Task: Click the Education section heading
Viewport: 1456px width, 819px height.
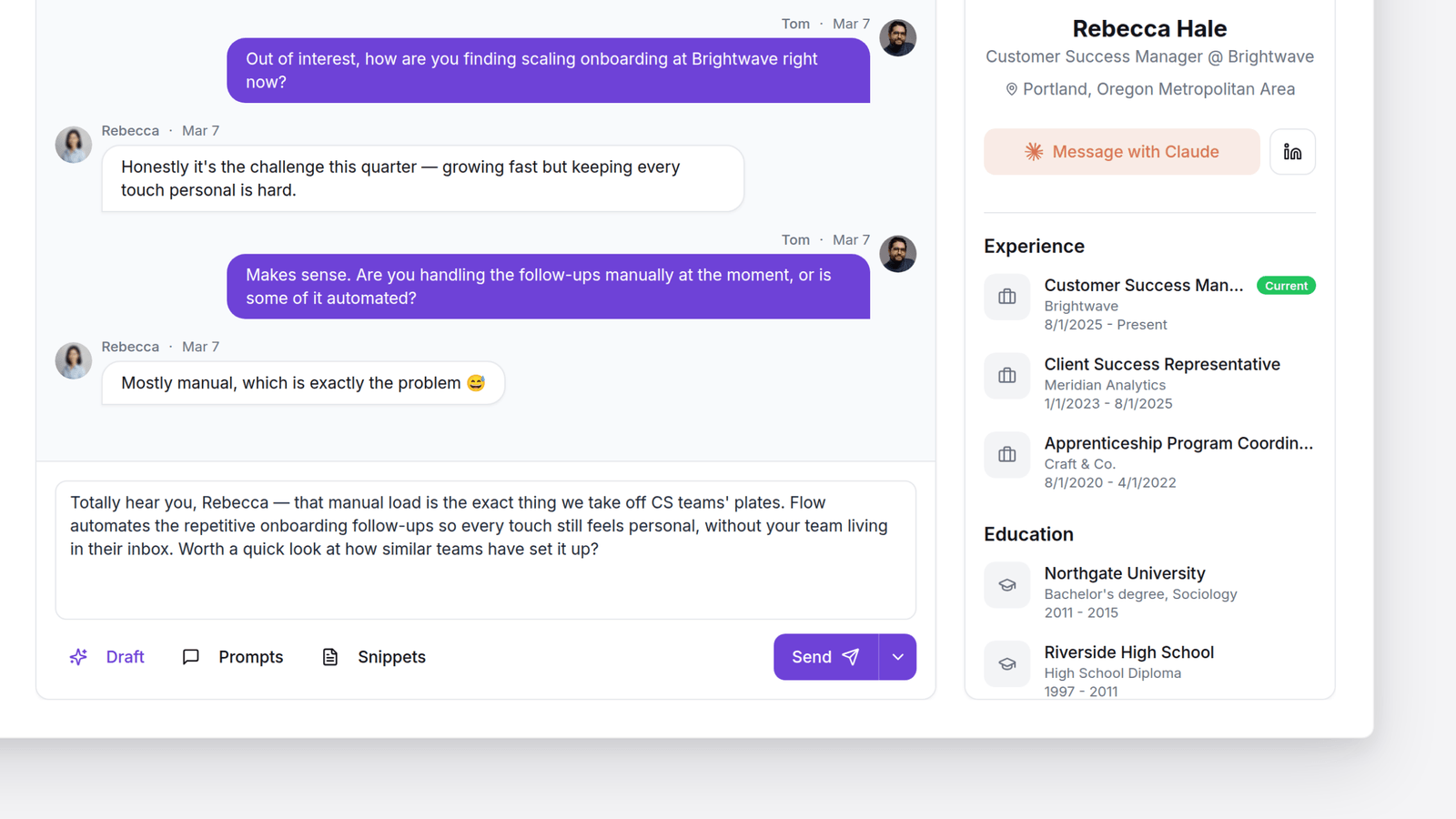Action: click(1028, 534)
